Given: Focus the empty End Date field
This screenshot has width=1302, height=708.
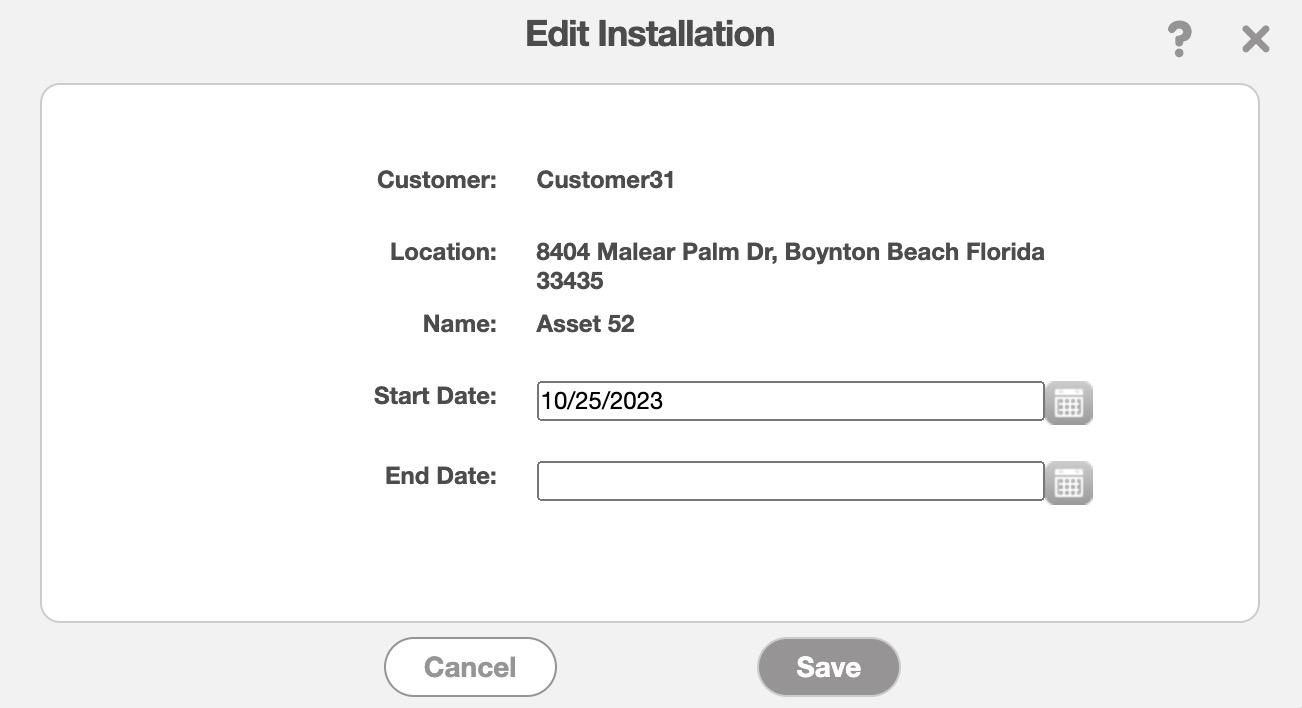Looking at the screenshot, I should [790, 481].
